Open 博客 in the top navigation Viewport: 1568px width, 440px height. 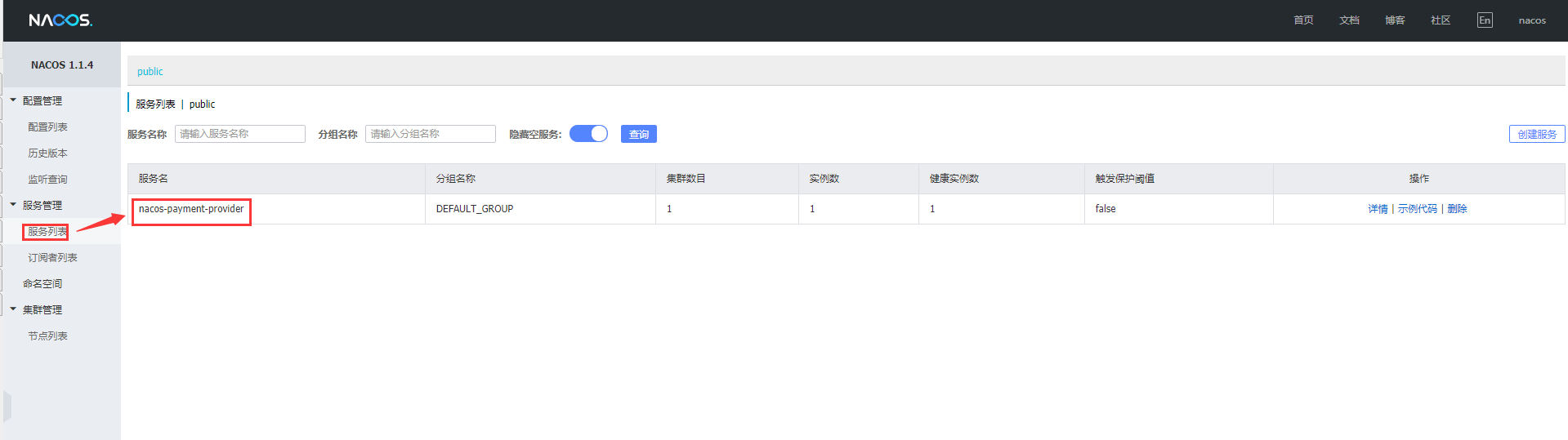[1395, 20]
